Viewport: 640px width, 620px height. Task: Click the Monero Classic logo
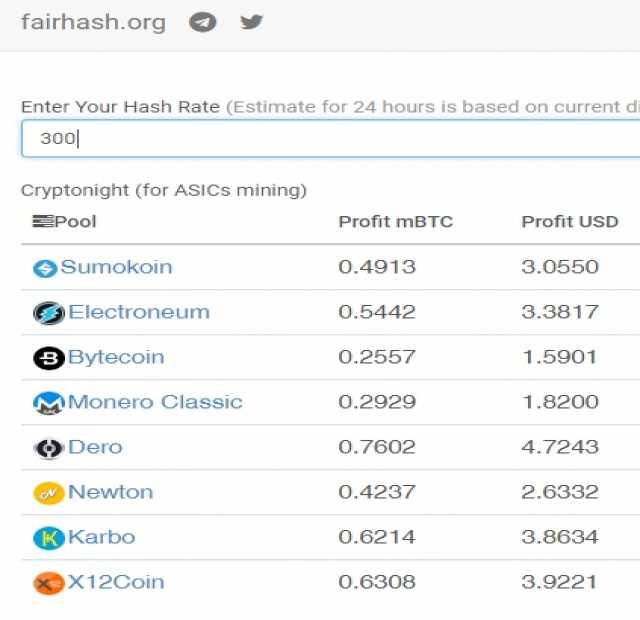click(49, 403)
